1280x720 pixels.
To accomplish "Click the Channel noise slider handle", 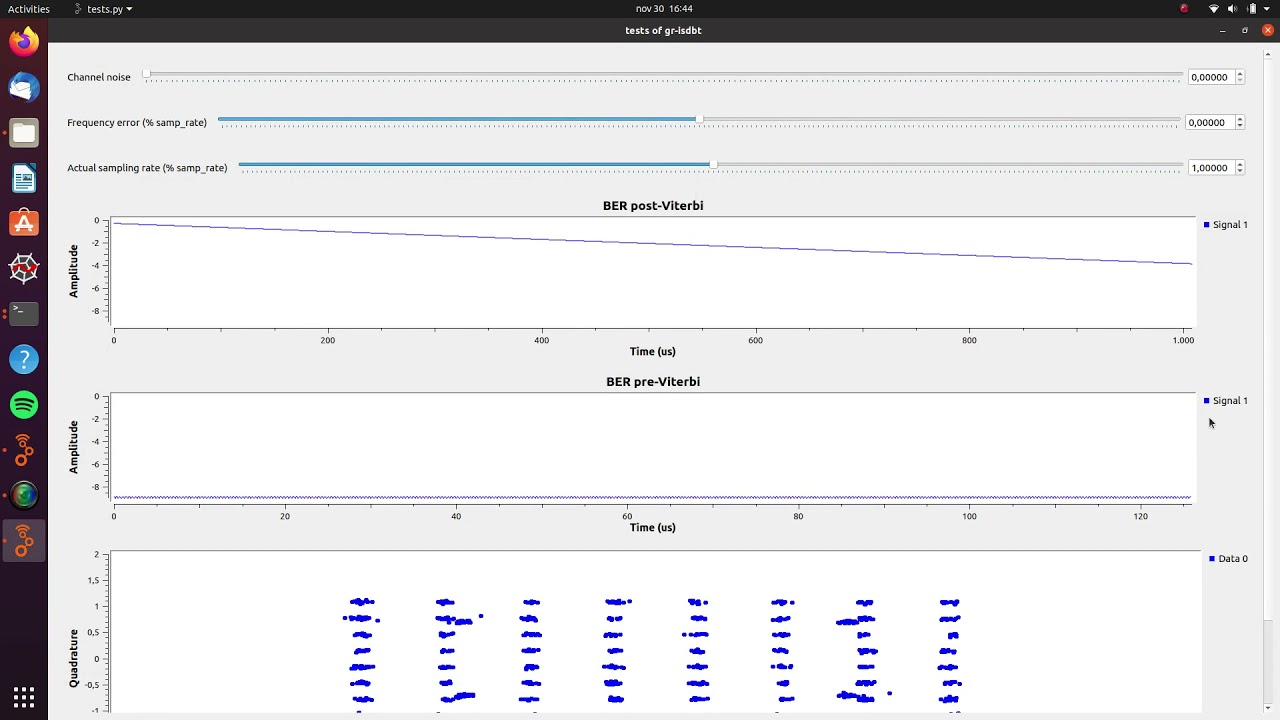I will [146, 74].
